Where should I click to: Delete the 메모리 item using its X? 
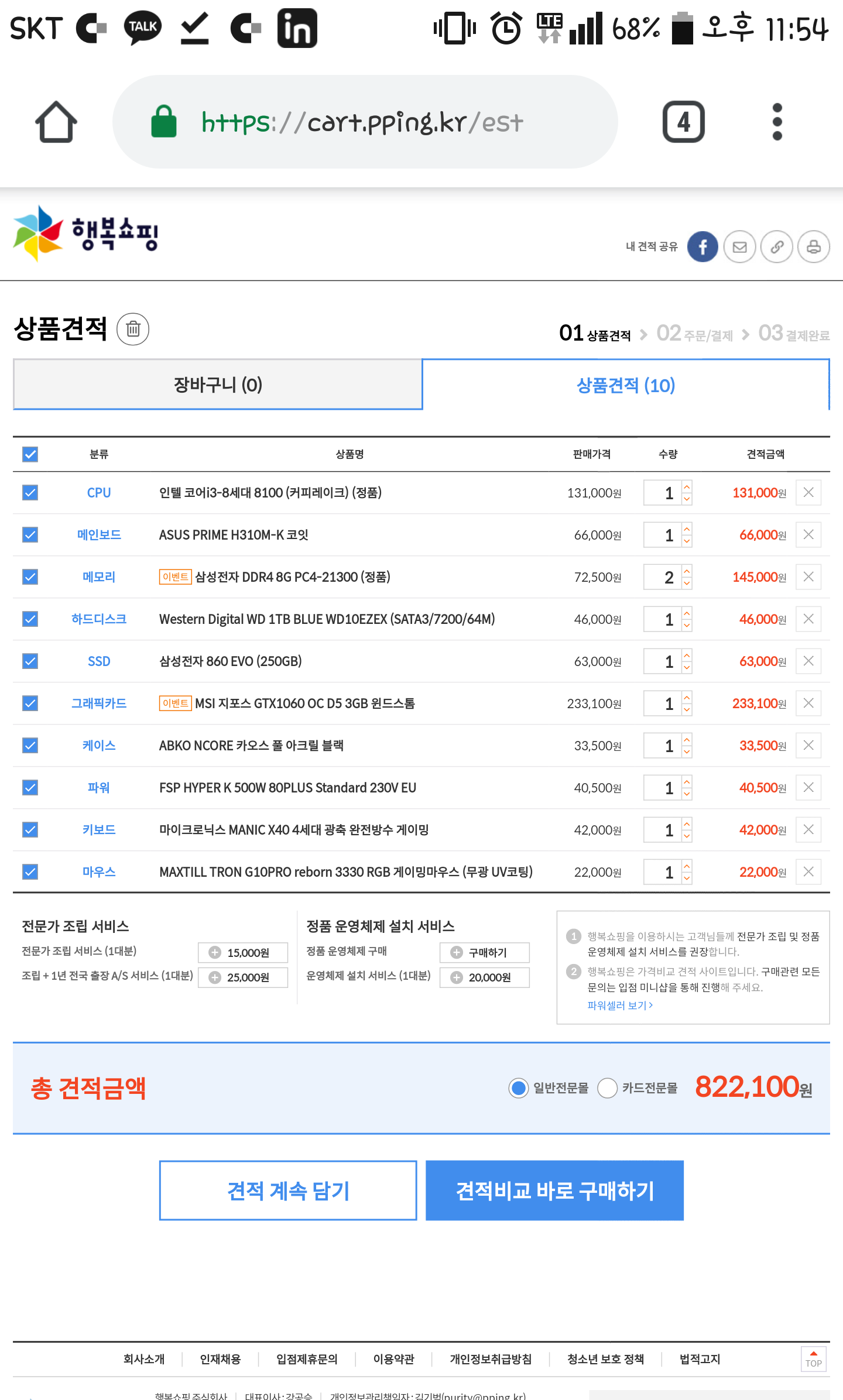pyautogui.click(x=808, y=577)
